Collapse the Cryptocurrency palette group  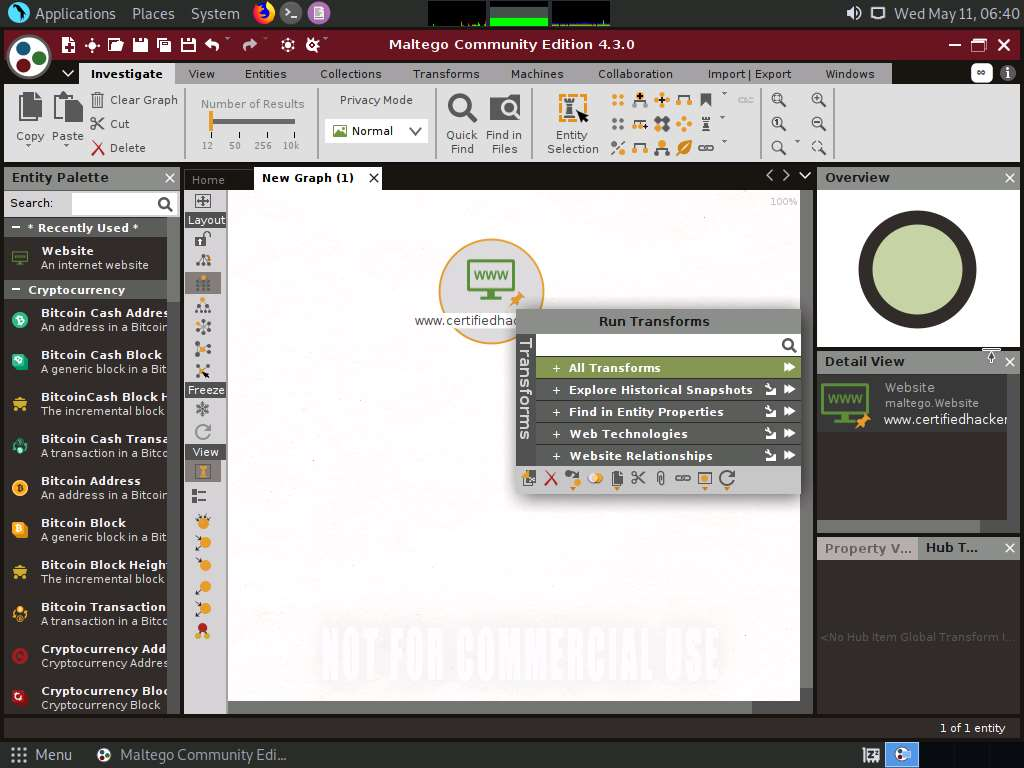click(x=16, y=290)
